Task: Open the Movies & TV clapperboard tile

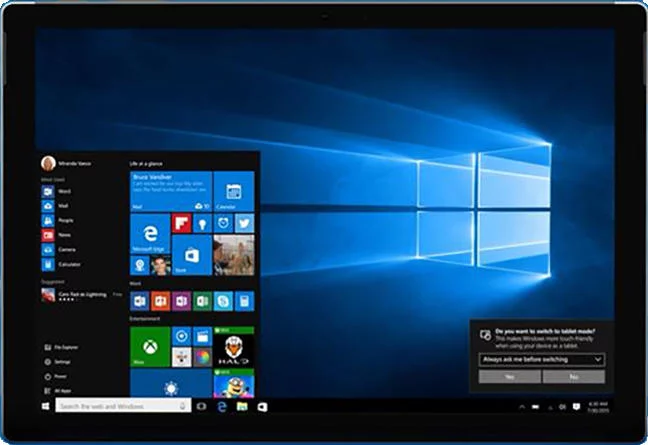Action: (202, 336)
